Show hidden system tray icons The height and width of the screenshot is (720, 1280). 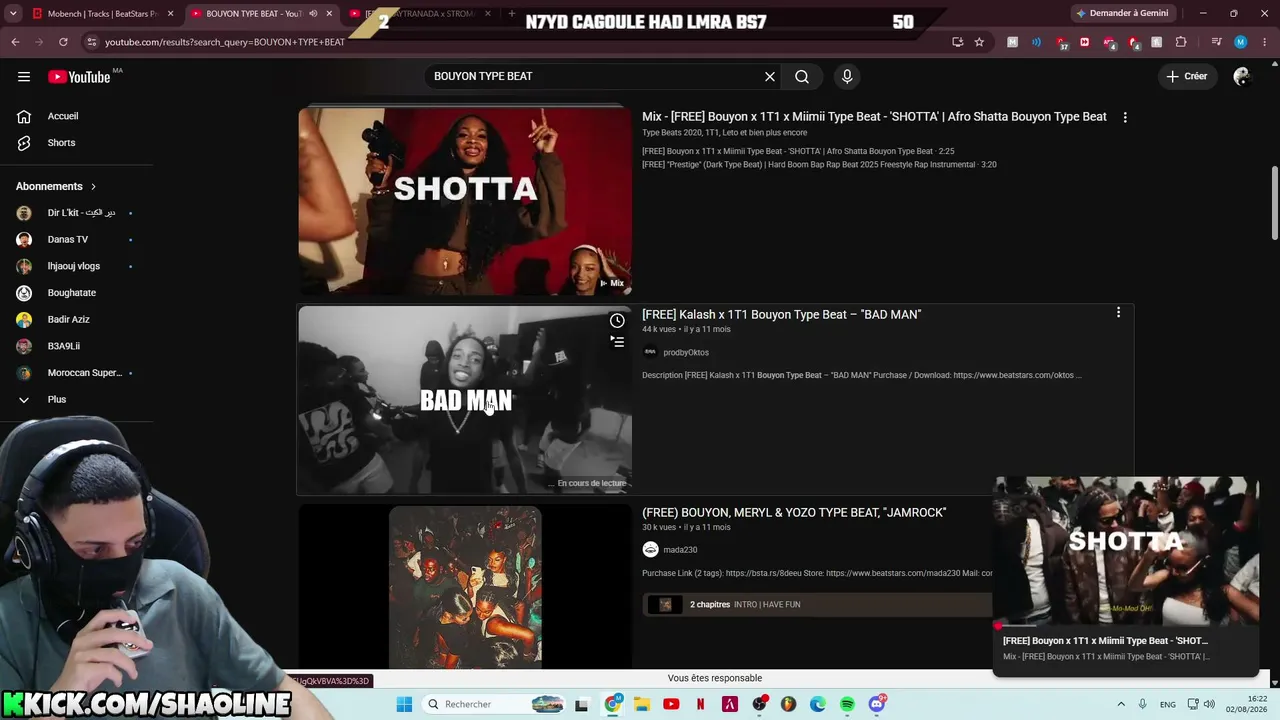click(1121, 705)
